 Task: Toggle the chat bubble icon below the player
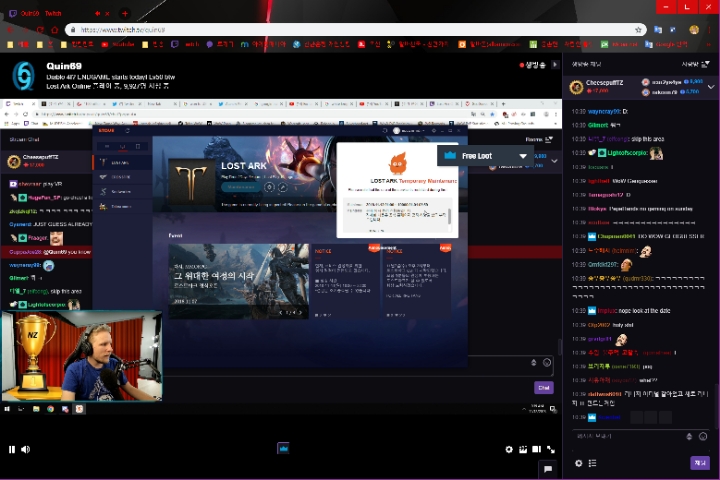click(x=547, y=468)
